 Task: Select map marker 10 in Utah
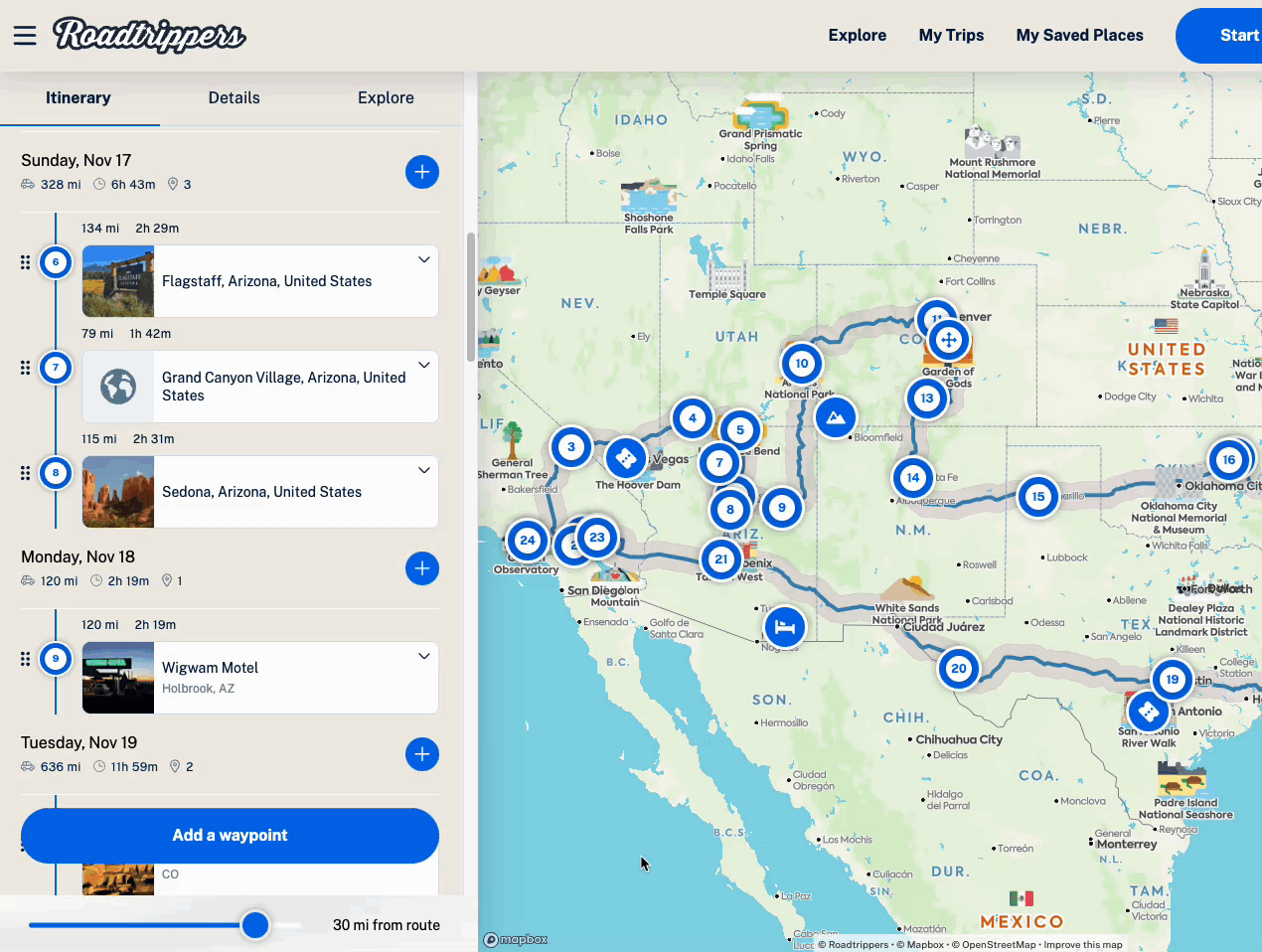[802, 364]
